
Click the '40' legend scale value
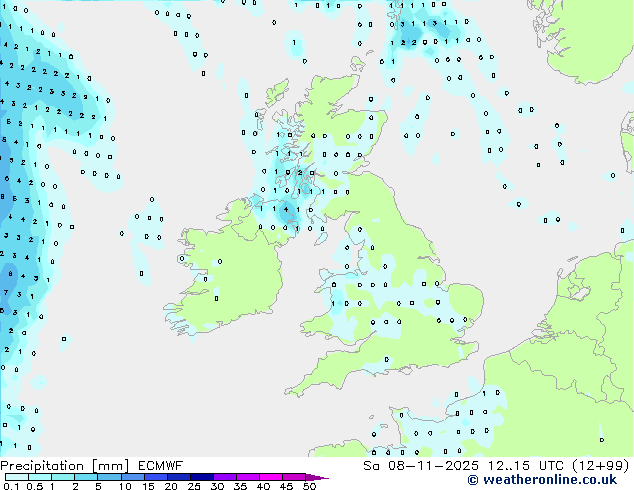pyautogui.click(x=263, y=486)
